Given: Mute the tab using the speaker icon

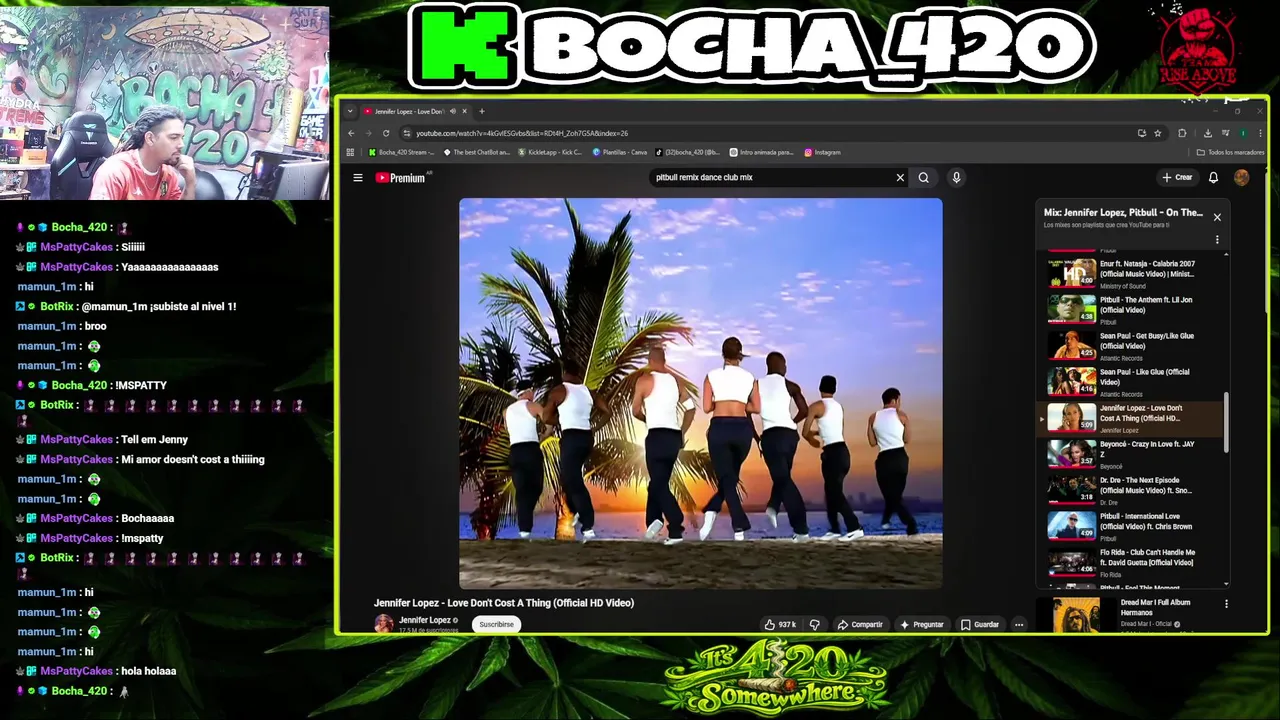Looking at the screenshot, I should [x=453, y=111].
